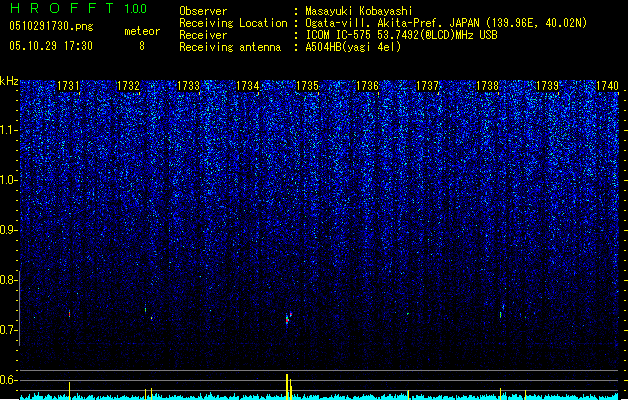Click the Observer label
Viewport: 629px width, 400px height.
coord(203,11)
